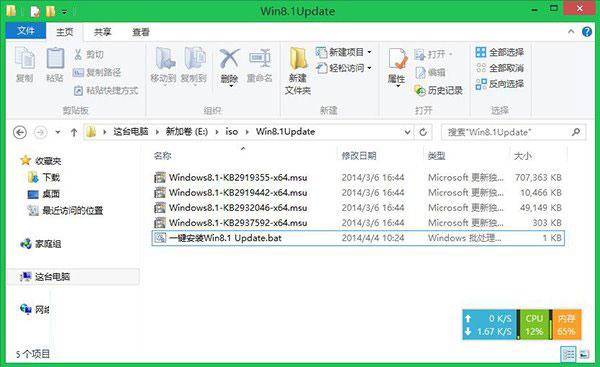The width and height of the screenshot is (600, 367).
Task: Open the File (文件) tab
Action: tap(26, 30)
